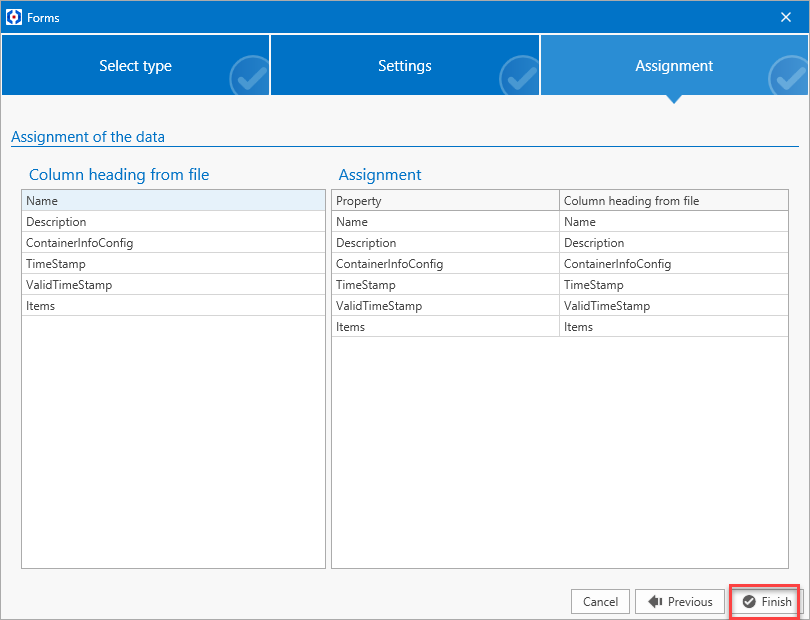Select TimeStamp in the file column list
Image resolution: width=810 pixels, height=620 pixels.
coord(174,264)
